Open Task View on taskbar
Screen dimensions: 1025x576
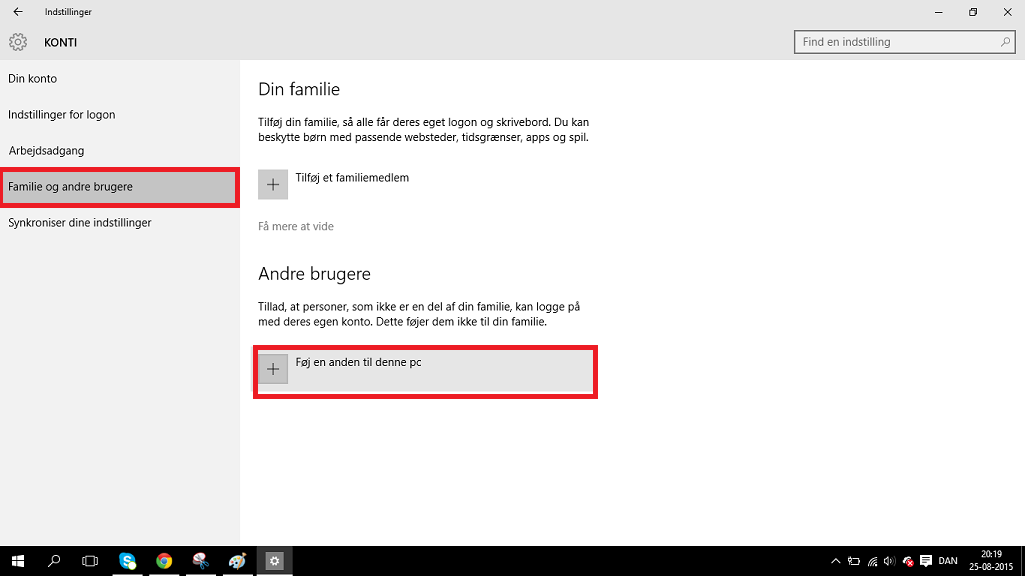click(90, 561)
